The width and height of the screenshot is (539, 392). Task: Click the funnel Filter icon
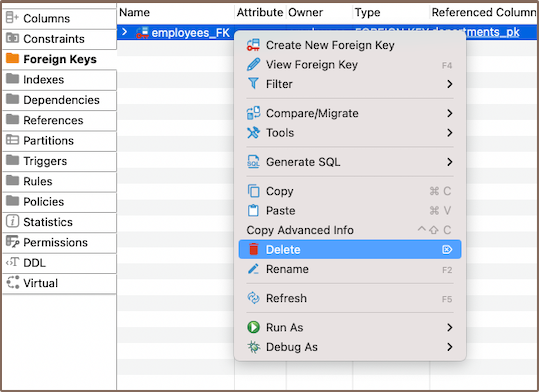[253, 84]
